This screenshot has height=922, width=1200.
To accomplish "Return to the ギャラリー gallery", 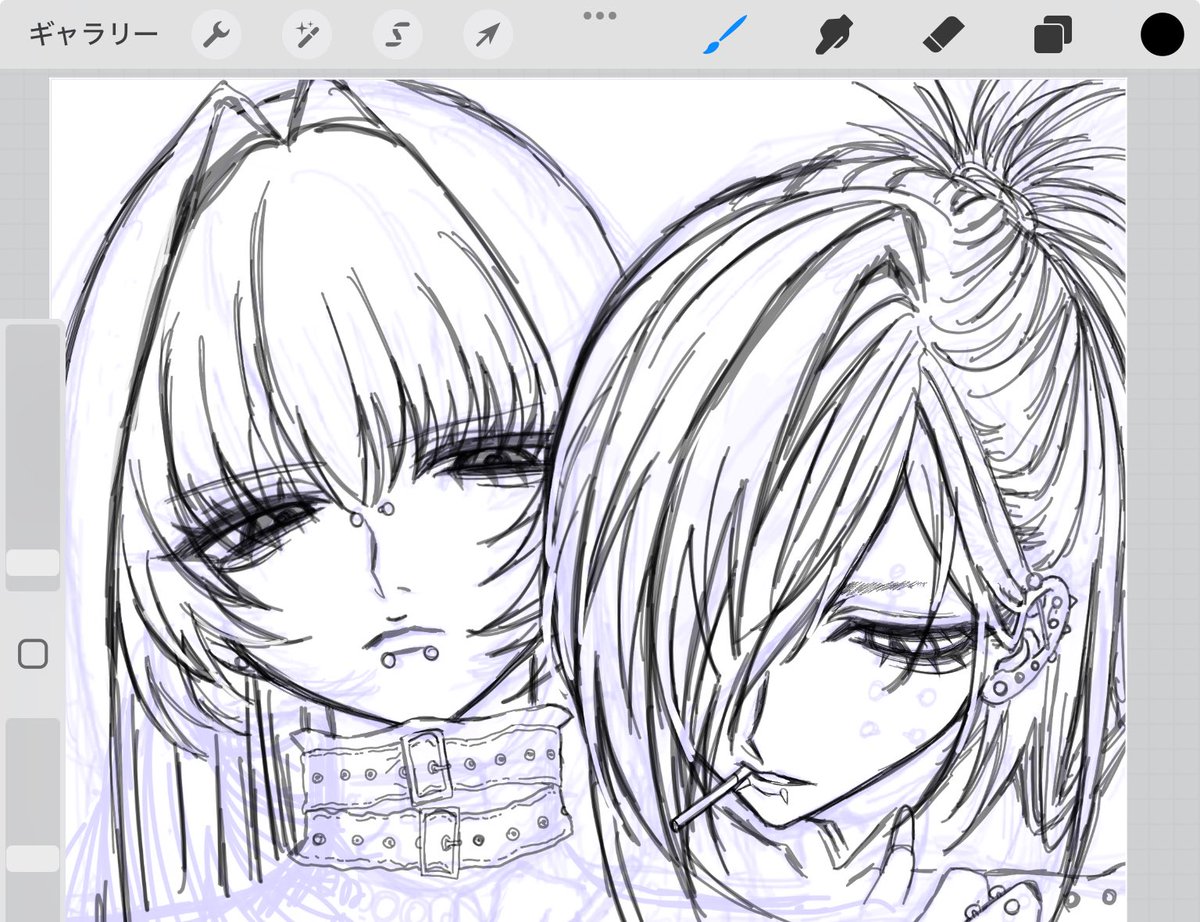I will click(x=93, y=35).
